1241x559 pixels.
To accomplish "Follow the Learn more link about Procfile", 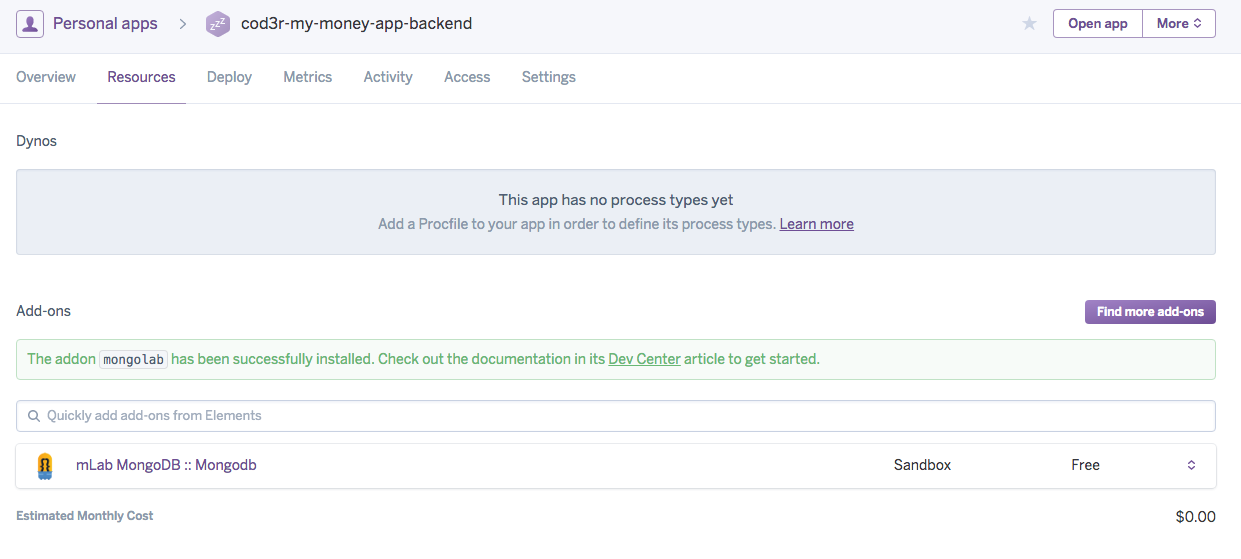I will pyautogui.click(x=817, y=224).
